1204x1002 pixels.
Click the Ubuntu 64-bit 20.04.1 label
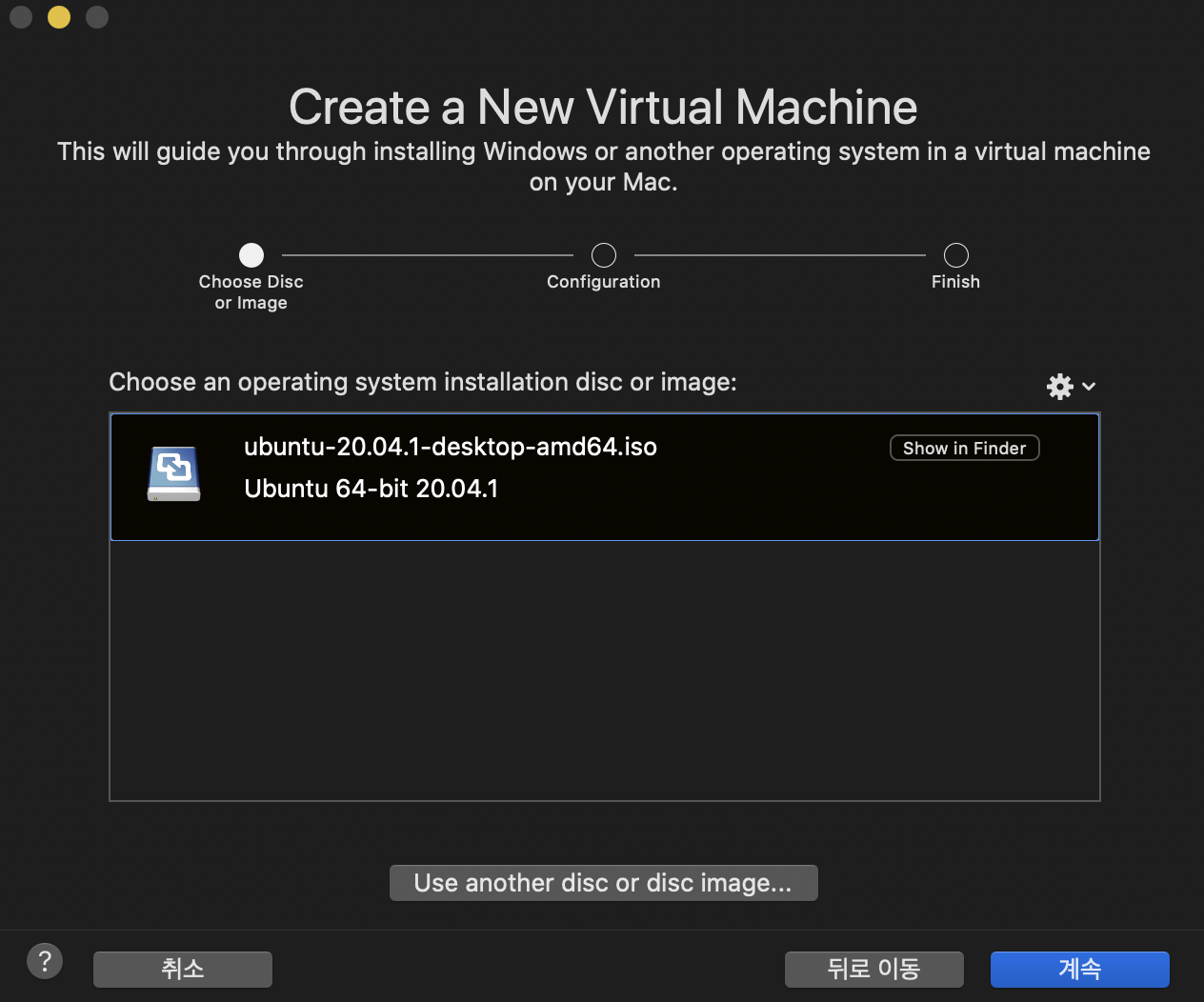[x=371, y=489]
